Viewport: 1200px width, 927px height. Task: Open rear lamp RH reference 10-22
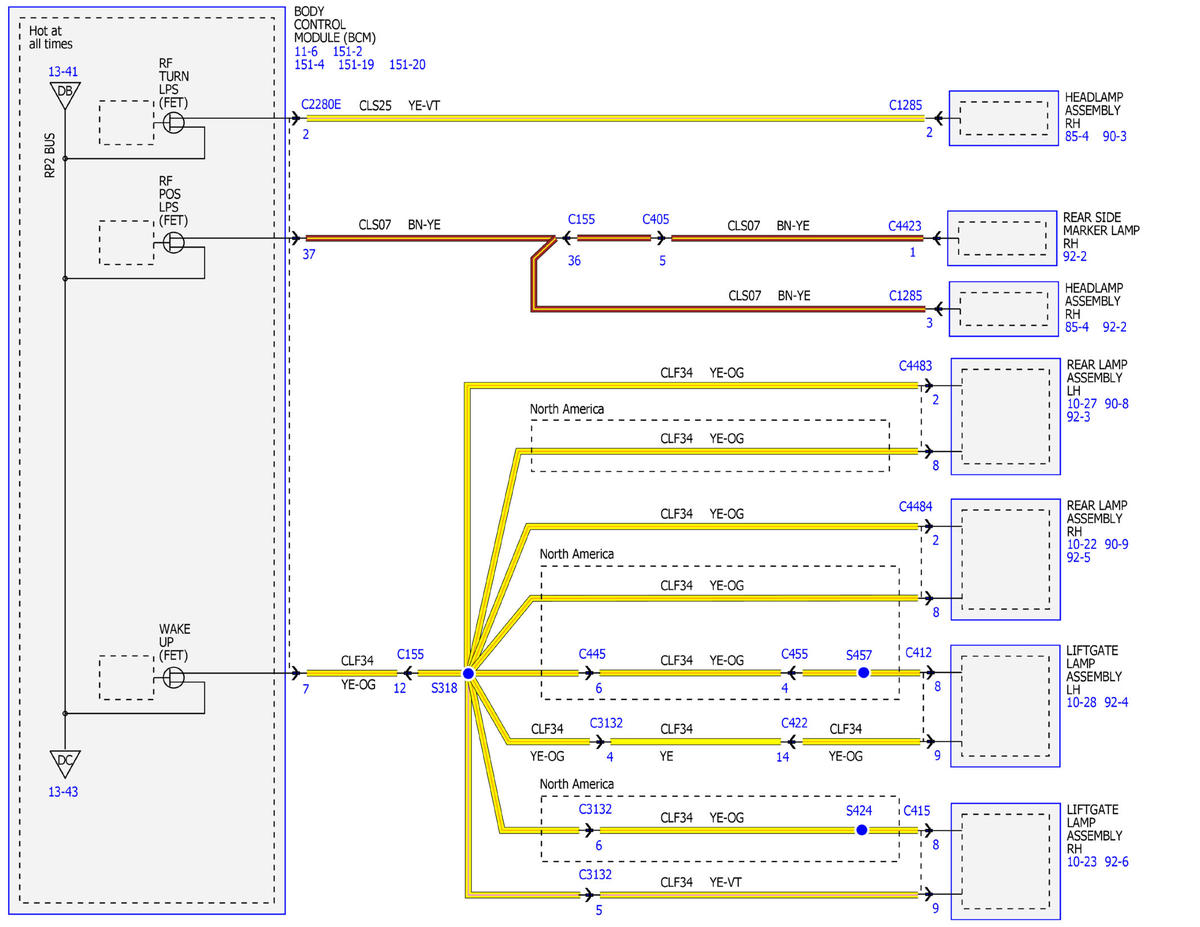[1081, 544]
